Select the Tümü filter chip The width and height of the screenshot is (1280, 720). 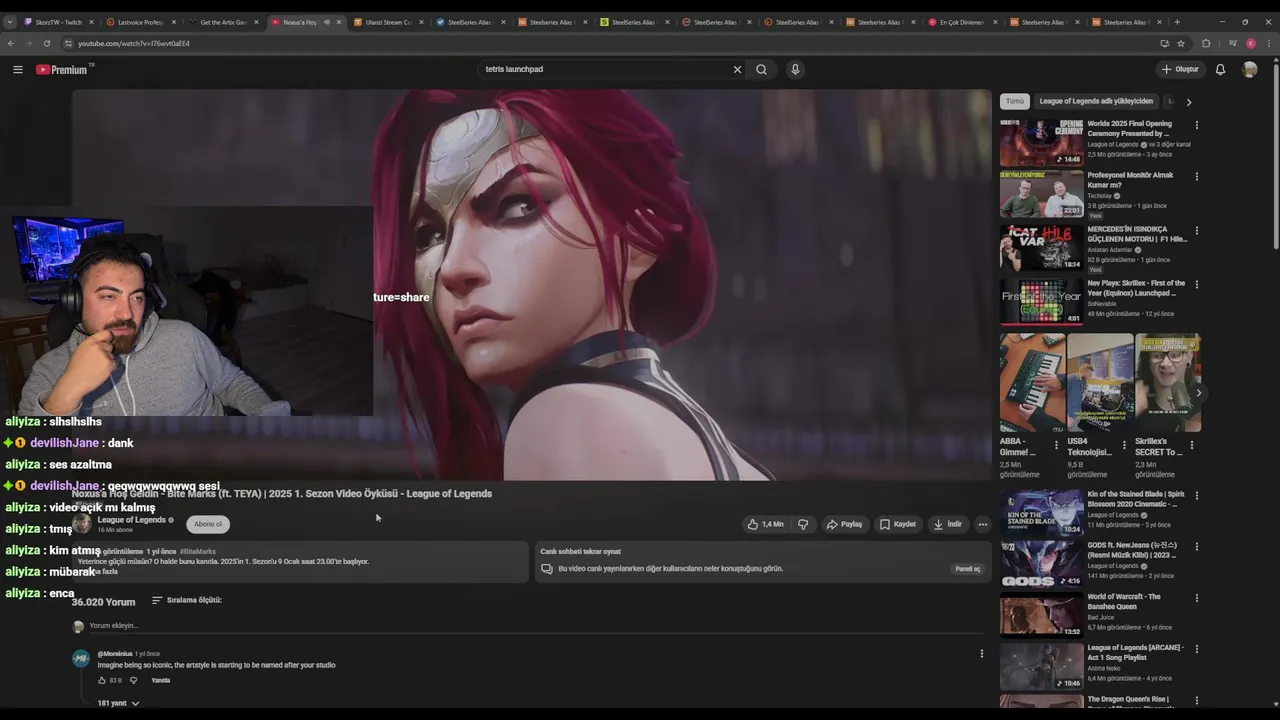coord(1015,101)
